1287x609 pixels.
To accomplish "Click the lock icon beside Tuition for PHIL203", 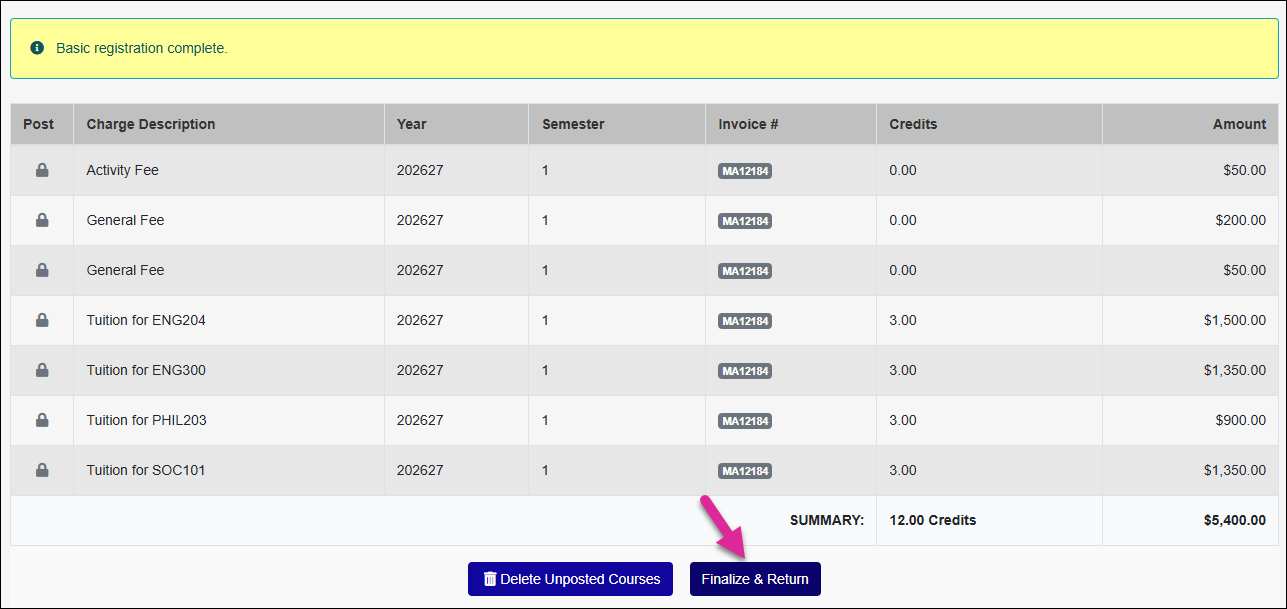I will tap(42, 420).
